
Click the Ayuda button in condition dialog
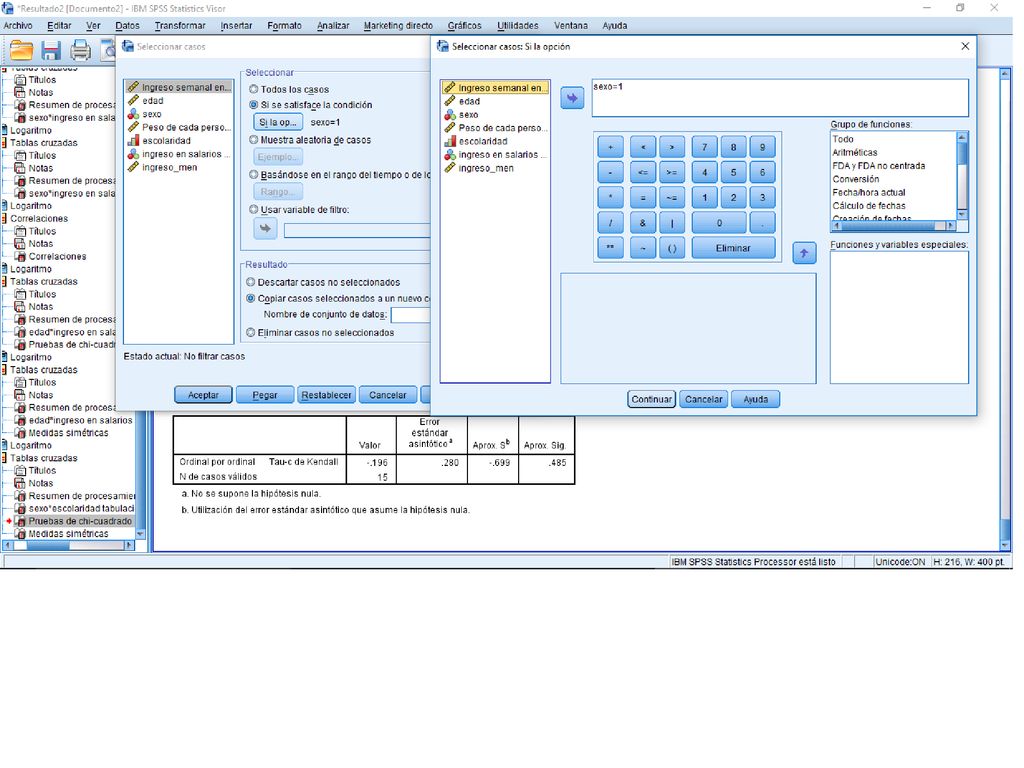[x=756, y=399]
